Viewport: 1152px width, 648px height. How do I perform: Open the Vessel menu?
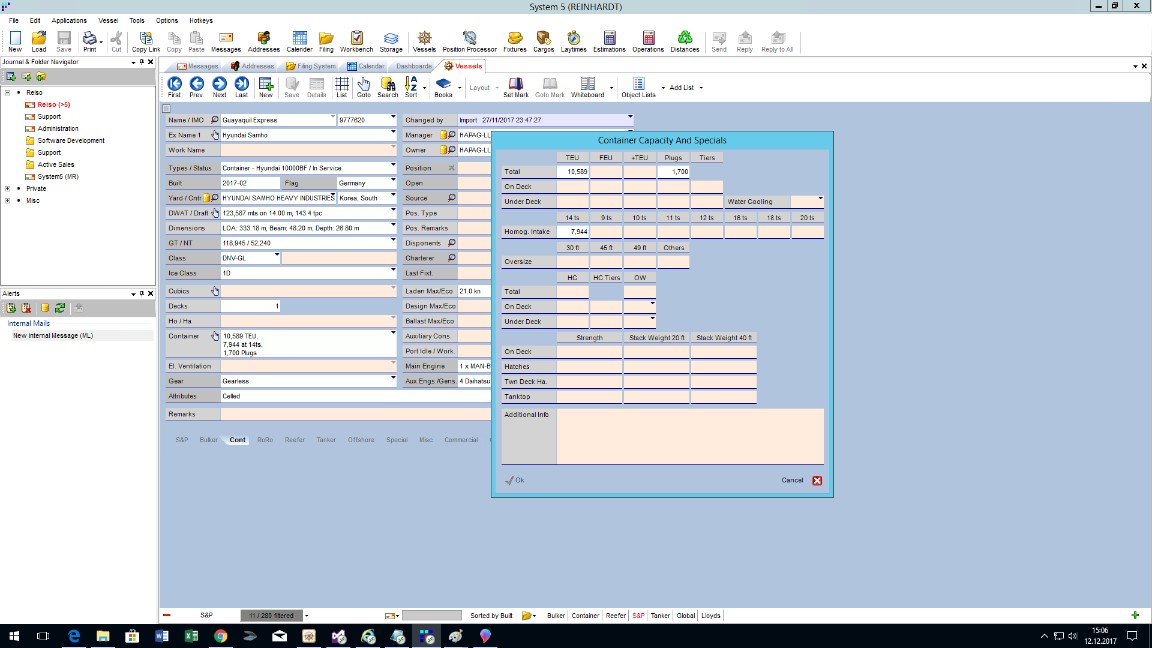pyautogui.click(x=108, y=20)
